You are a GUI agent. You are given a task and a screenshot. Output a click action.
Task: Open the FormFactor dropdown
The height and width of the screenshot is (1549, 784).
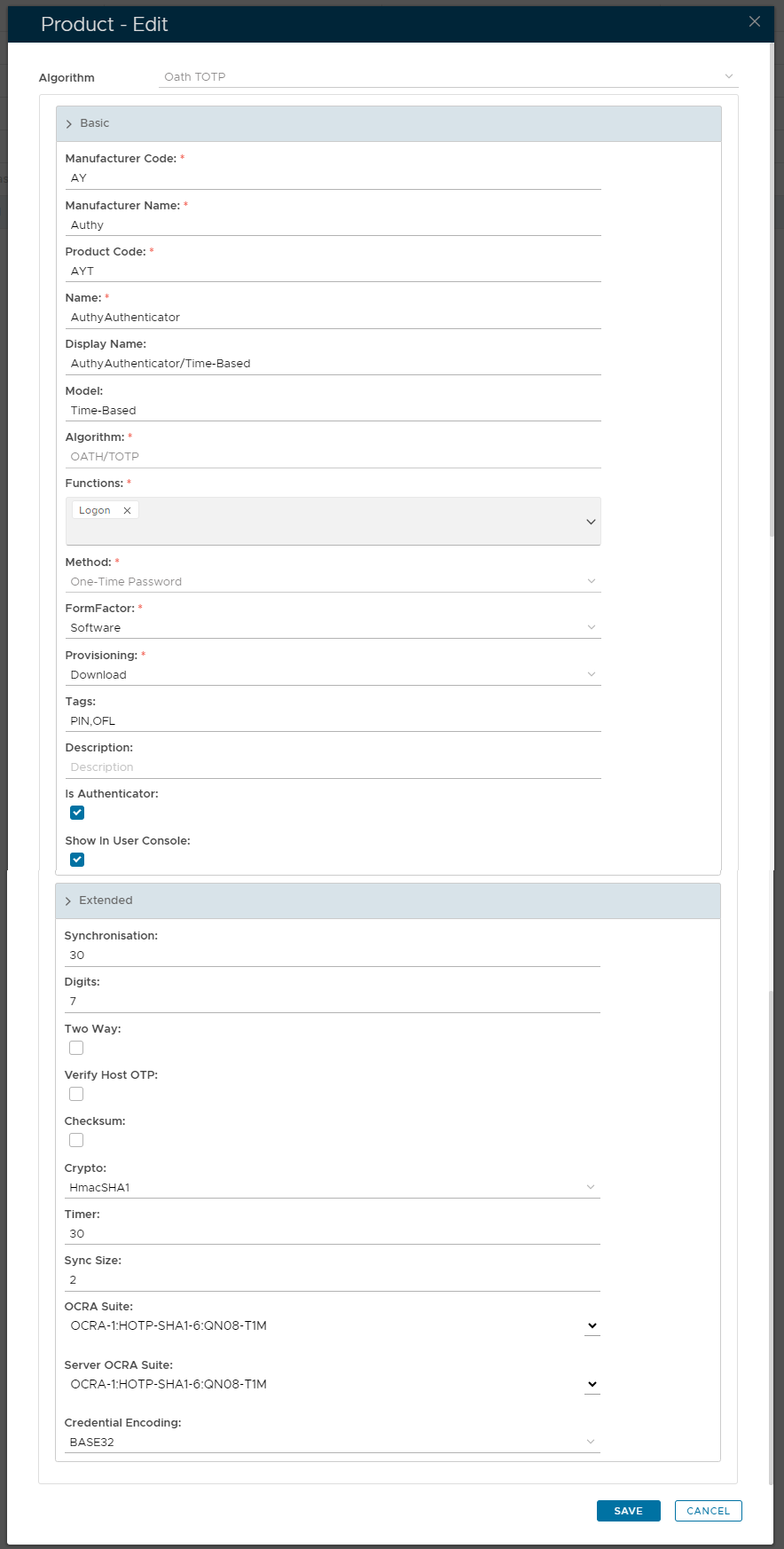pos(333,628)
